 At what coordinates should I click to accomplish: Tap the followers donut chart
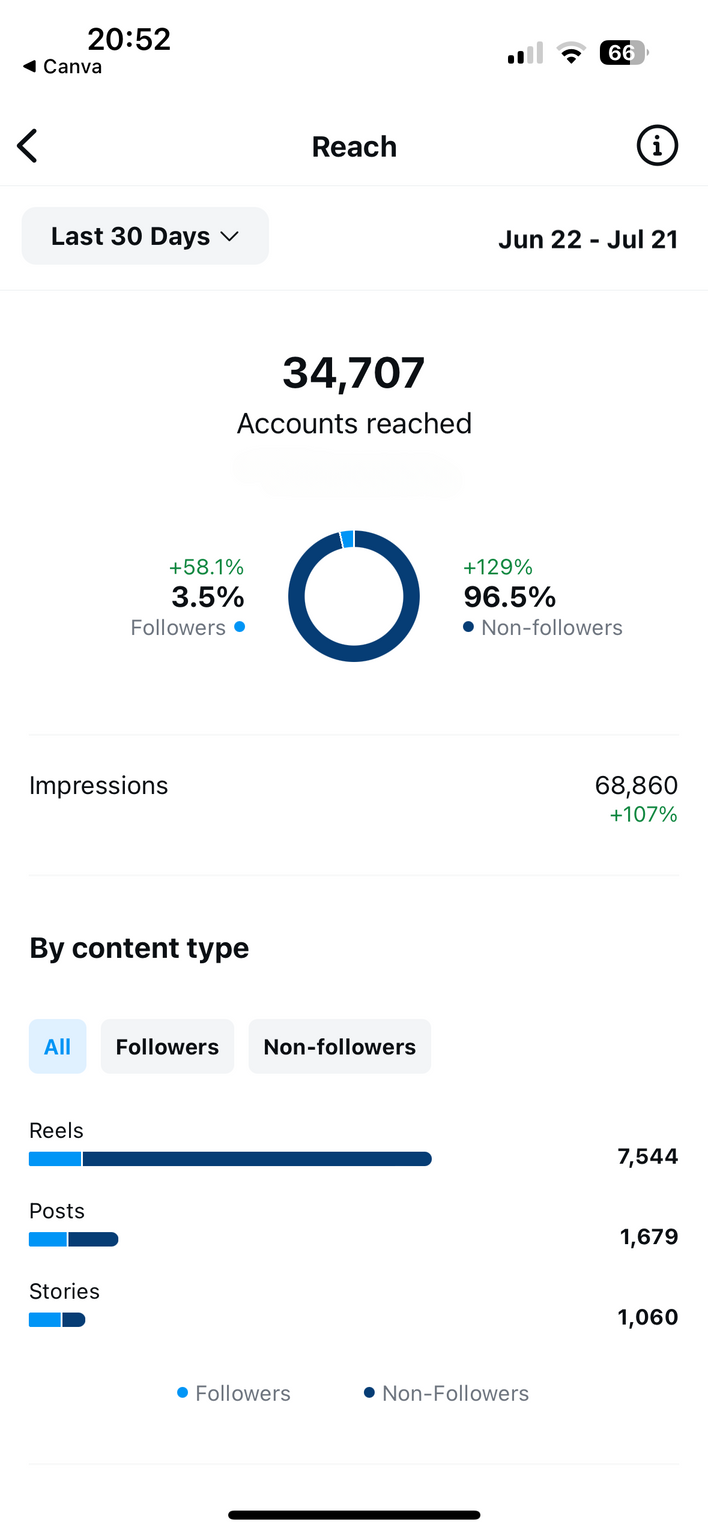[354, 596]
